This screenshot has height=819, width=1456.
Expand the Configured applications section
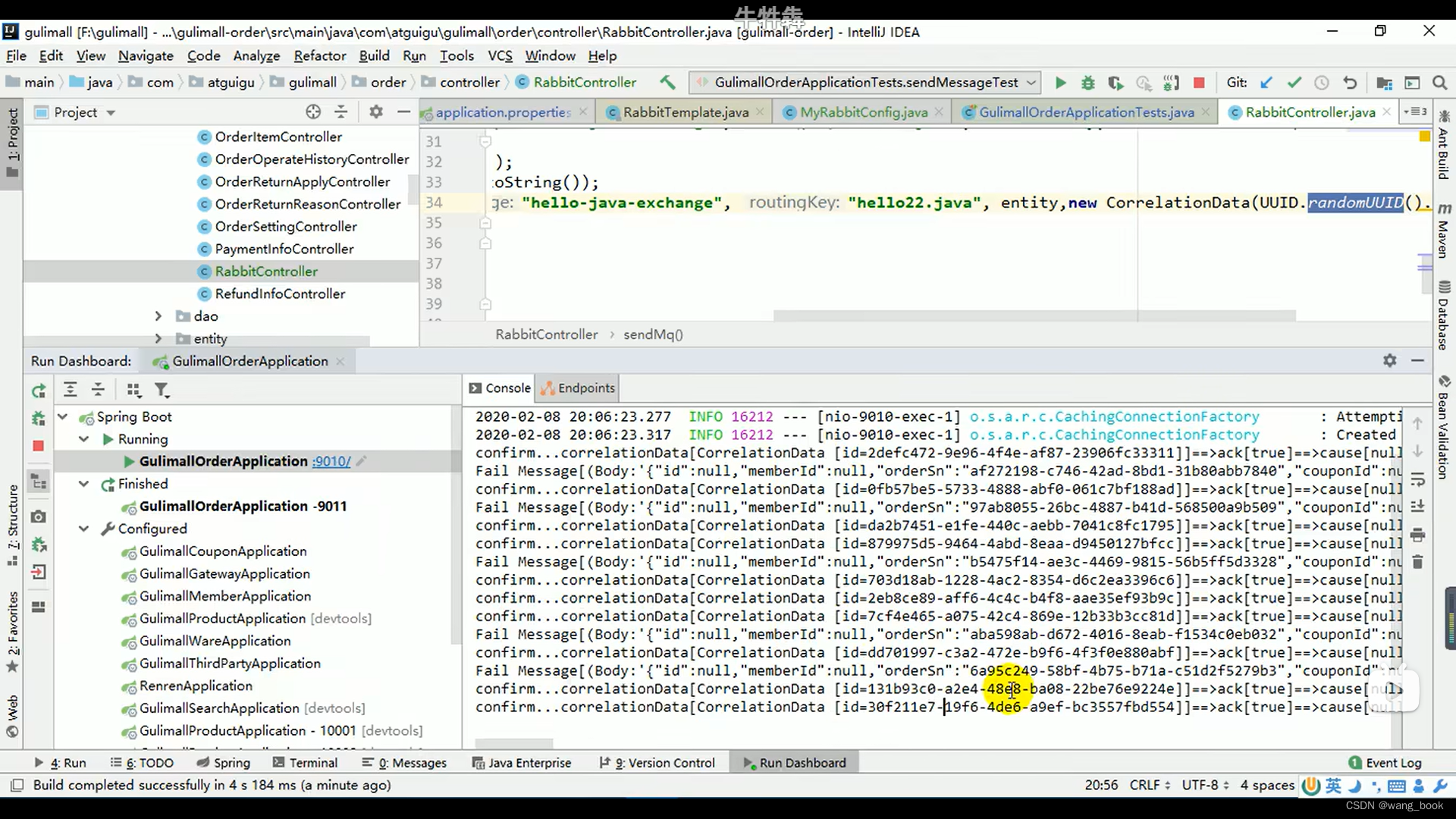tap(84, 528)
